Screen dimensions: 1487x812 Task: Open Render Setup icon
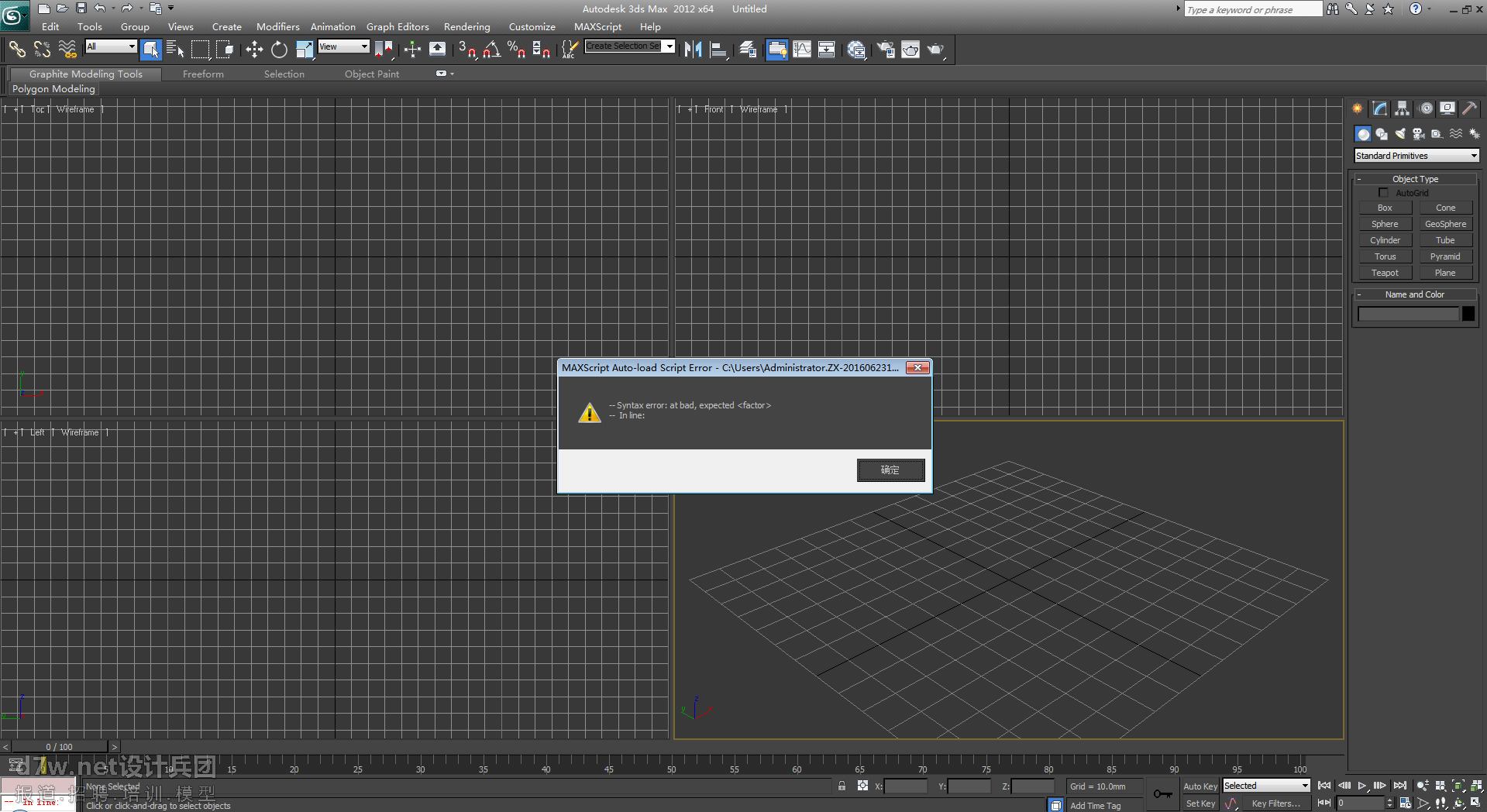(x=885, y=50)
